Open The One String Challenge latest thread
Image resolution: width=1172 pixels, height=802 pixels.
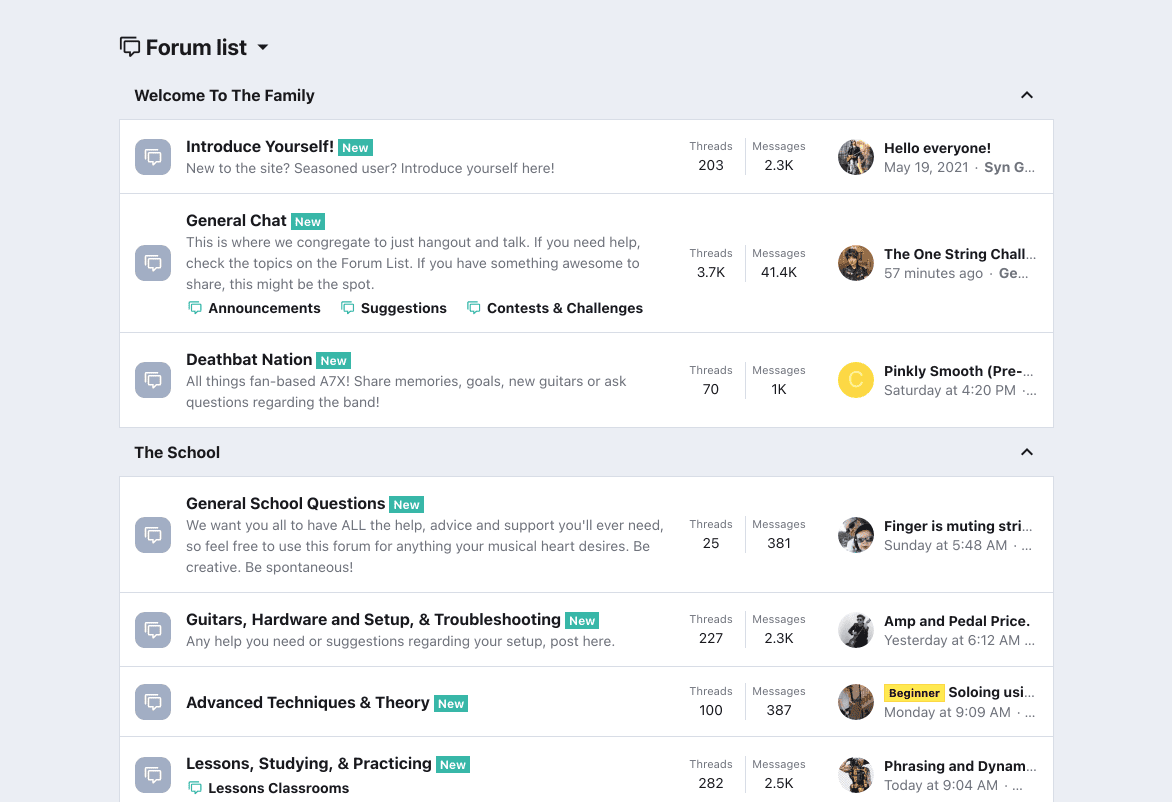tap(959, 254)
